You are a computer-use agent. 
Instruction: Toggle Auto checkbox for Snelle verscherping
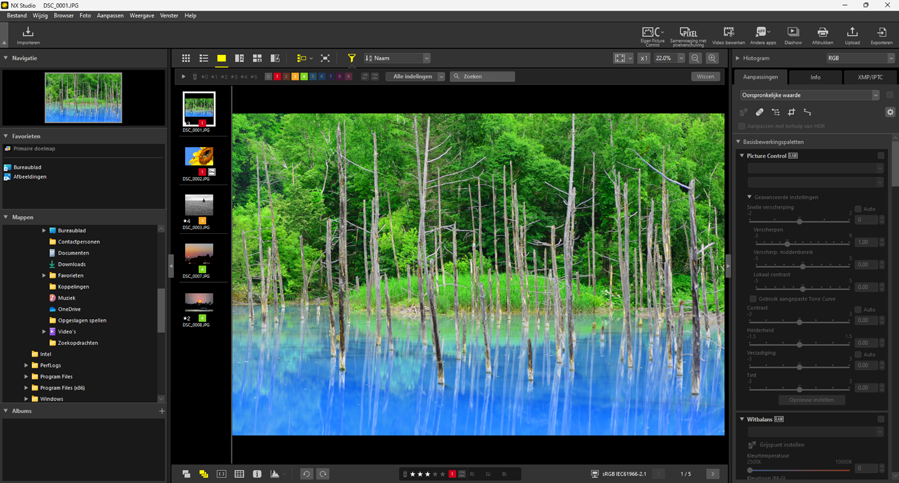click(858, 209)
